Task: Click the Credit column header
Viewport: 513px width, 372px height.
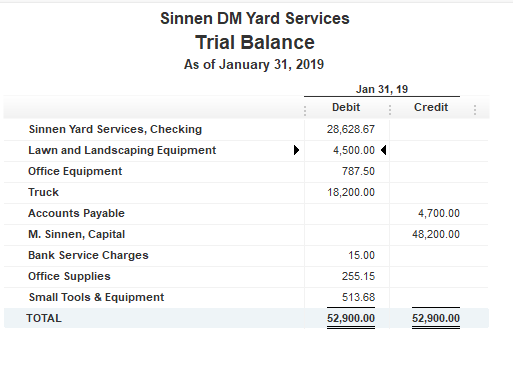Action: [431, 107]
